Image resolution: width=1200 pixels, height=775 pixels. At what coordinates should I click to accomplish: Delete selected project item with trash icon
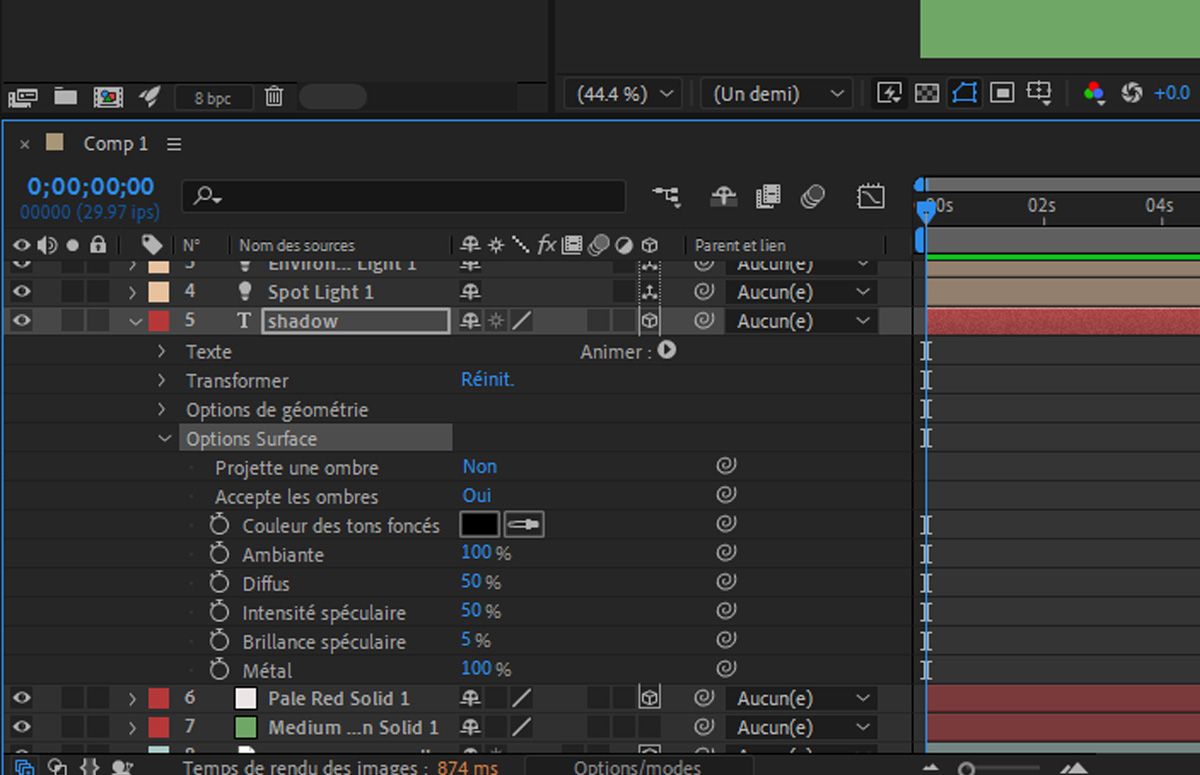[274, 96]
